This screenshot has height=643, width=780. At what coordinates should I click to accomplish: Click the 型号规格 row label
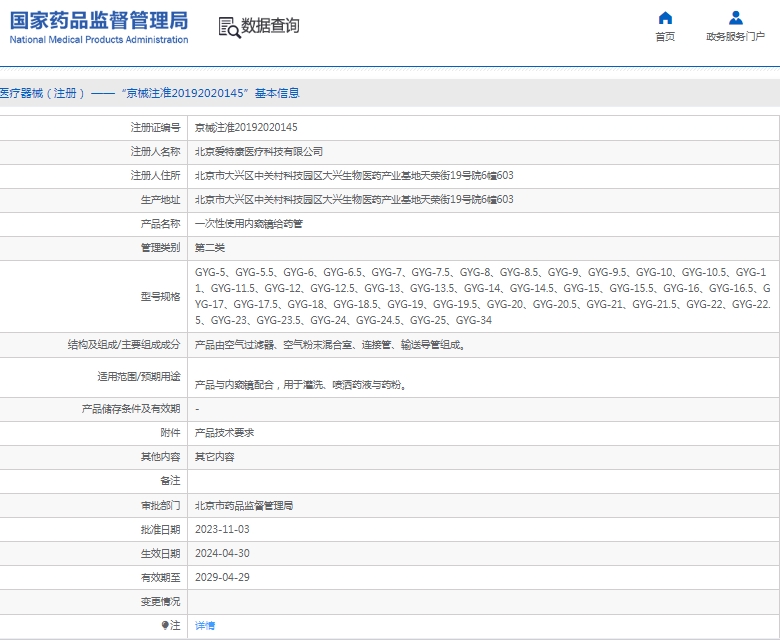[161, 296]
